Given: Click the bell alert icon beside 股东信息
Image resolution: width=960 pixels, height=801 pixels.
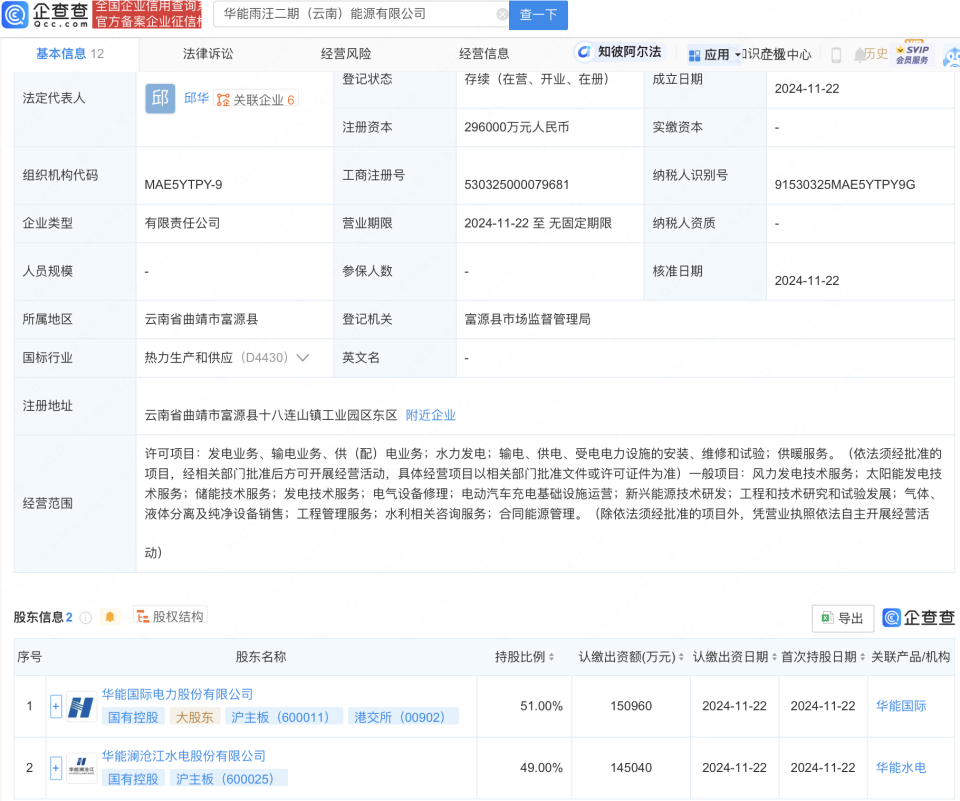Looking at the screenshot, I should 110,617.
